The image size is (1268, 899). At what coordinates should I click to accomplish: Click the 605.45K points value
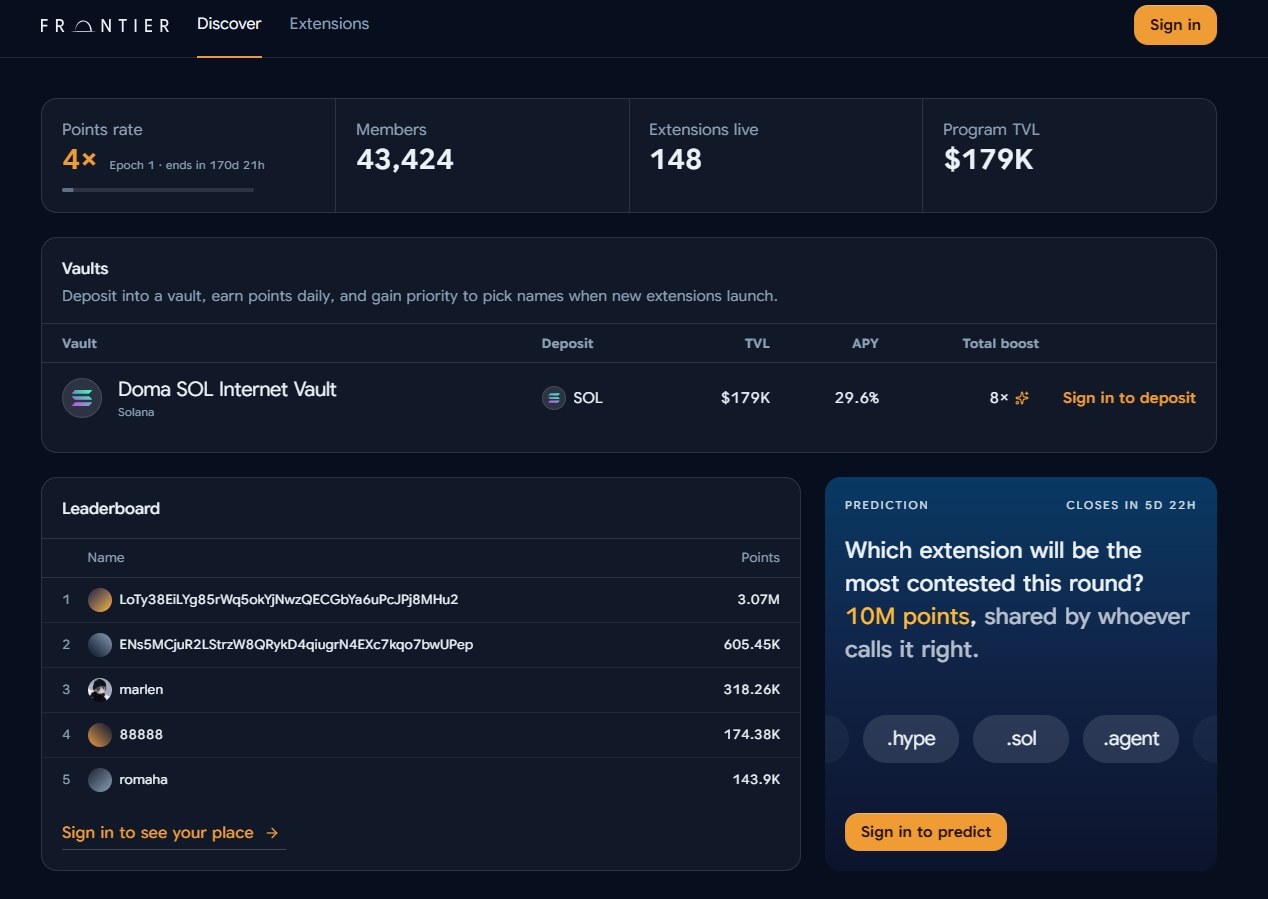point(752,645)
